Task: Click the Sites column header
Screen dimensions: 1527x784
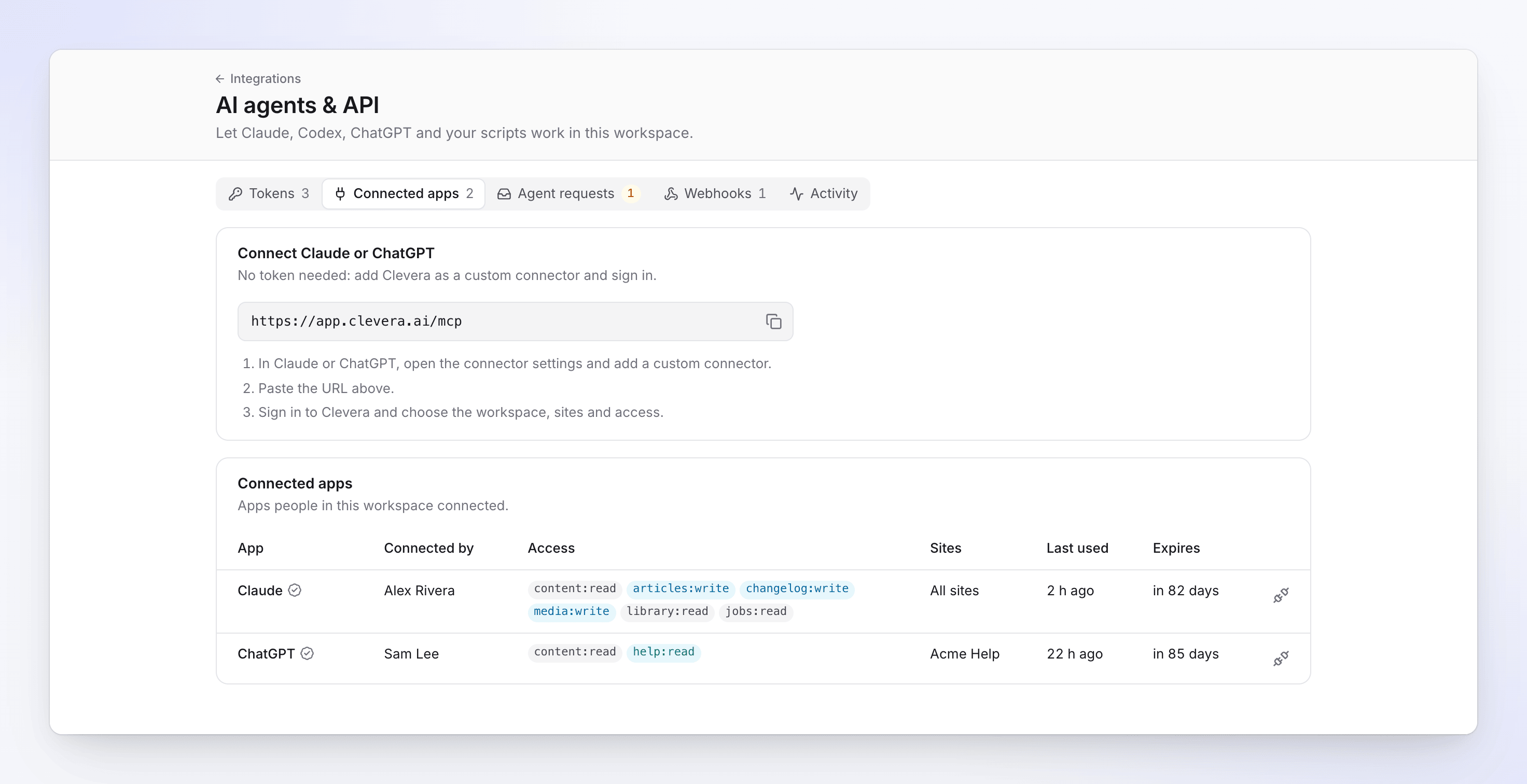Action: pos(946,548)
